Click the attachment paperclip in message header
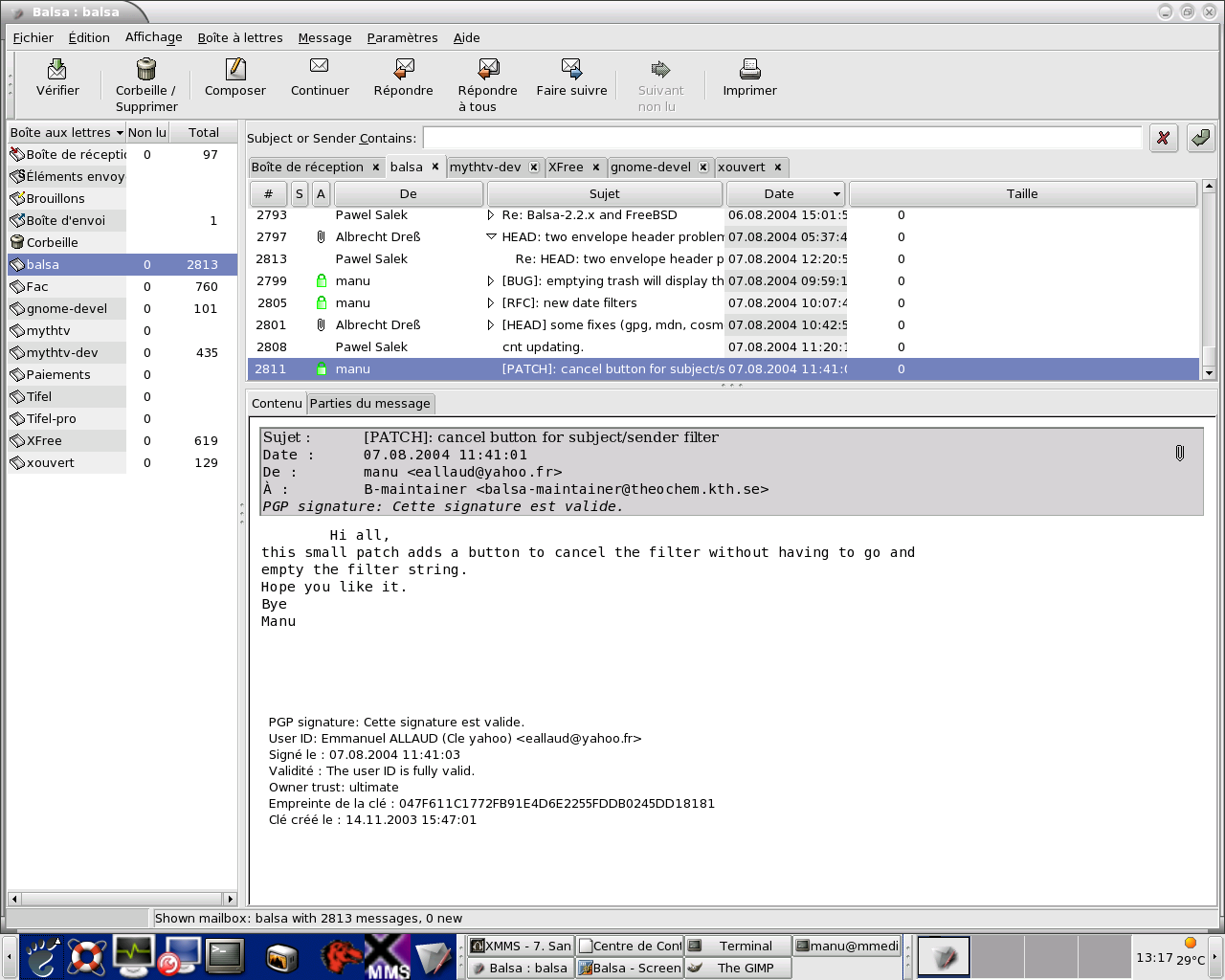 1179,453
